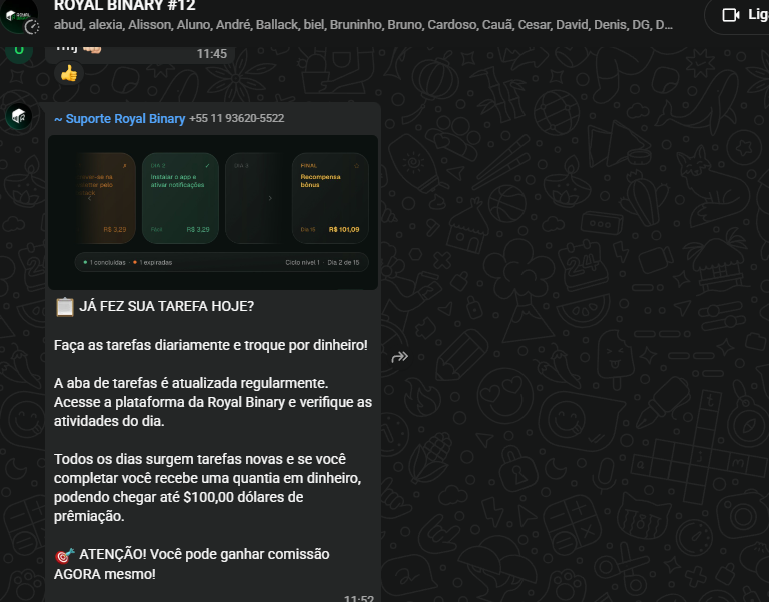Click the dart target emoji before ATENÇÃO
The width and height of the screenshot is (769, 602).
pos(64,555)
